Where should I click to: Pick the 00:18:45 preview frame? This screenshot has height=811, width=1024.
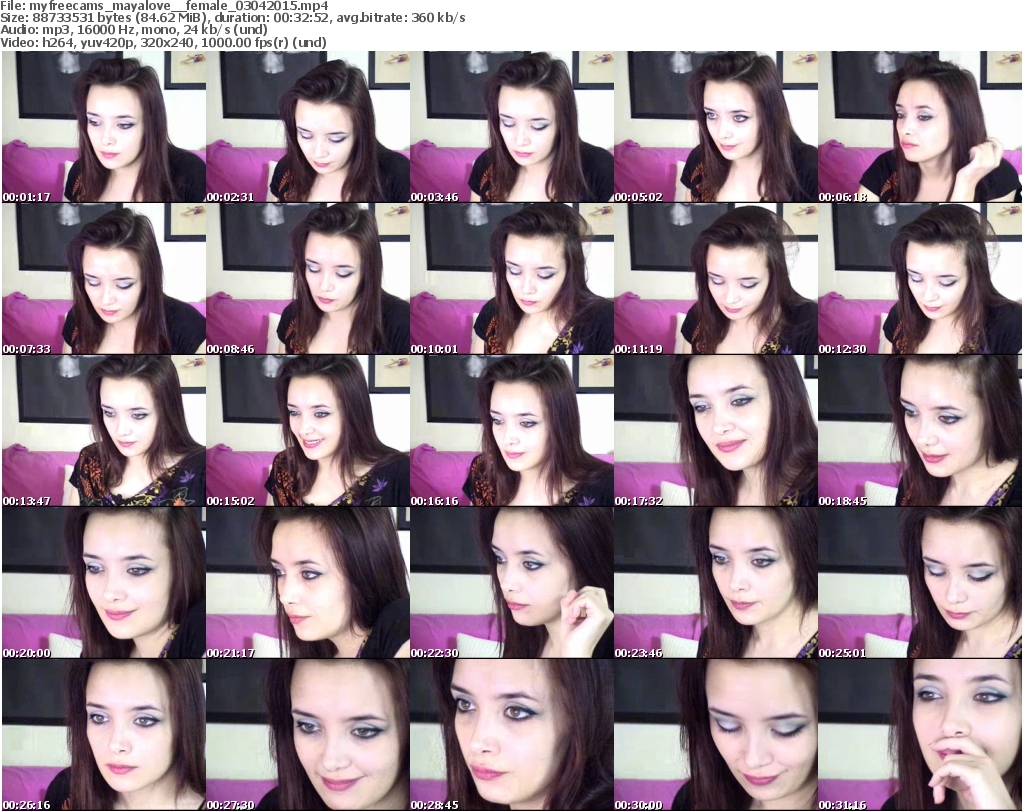pos(919,431)
